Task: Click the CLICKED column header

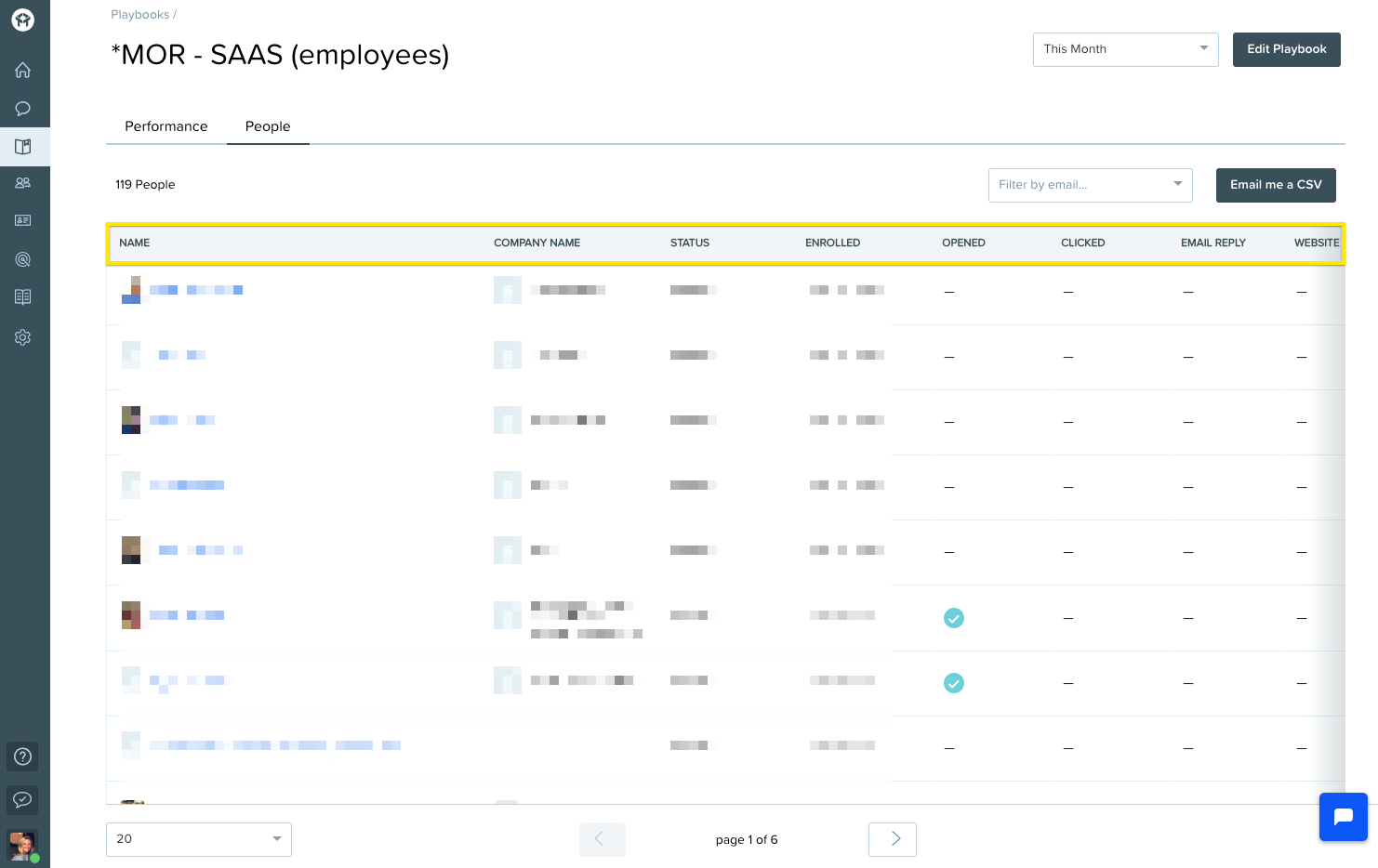Action: point(1083,243)
